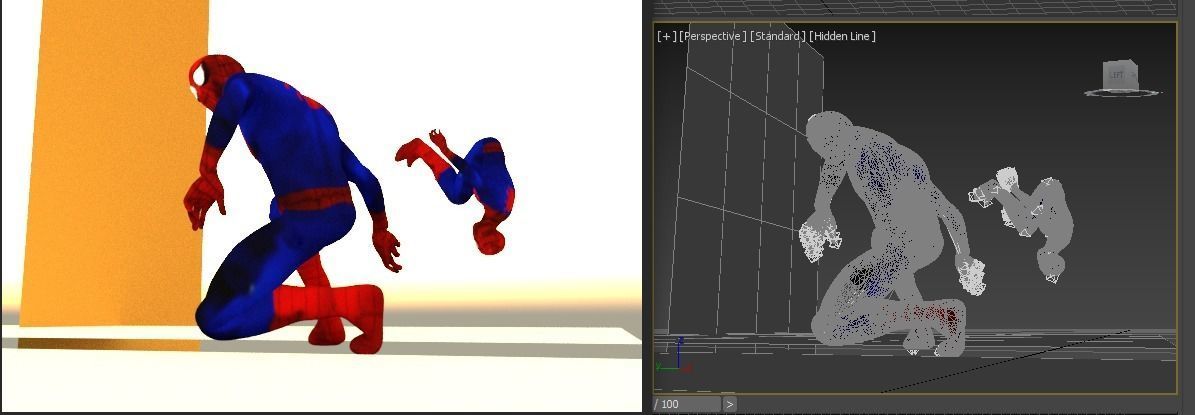
Task: Open the [+] general viewport menu
Action: 667,36
